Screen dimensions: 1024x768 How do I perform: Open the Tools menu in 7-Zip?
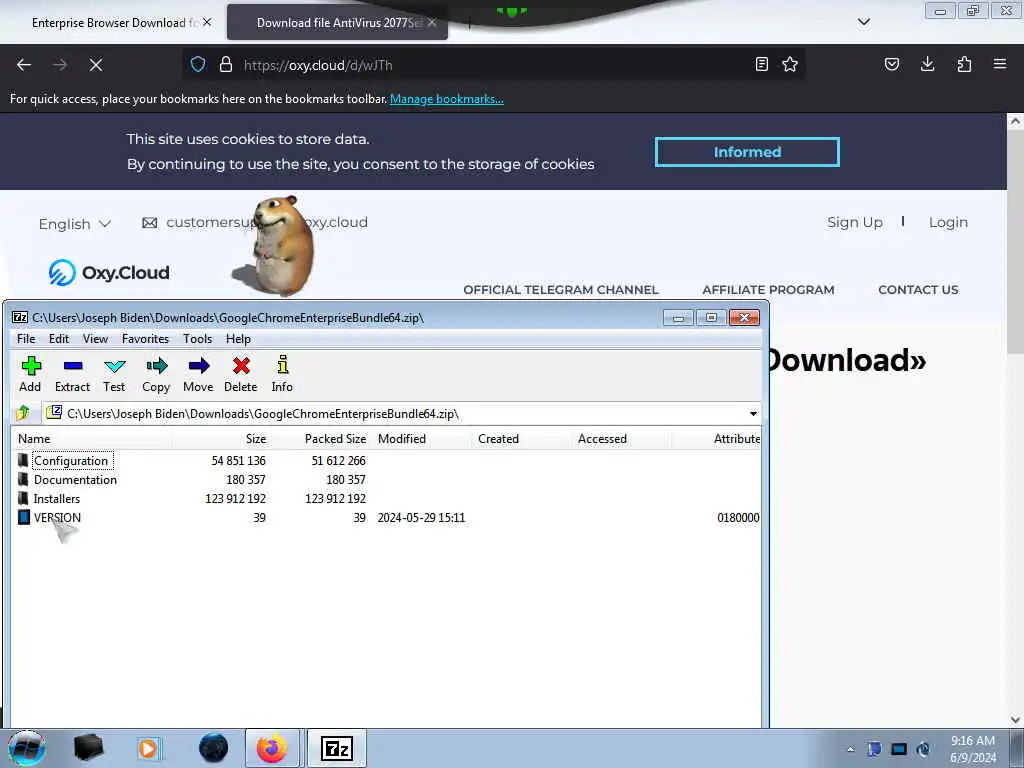(197, 339)
